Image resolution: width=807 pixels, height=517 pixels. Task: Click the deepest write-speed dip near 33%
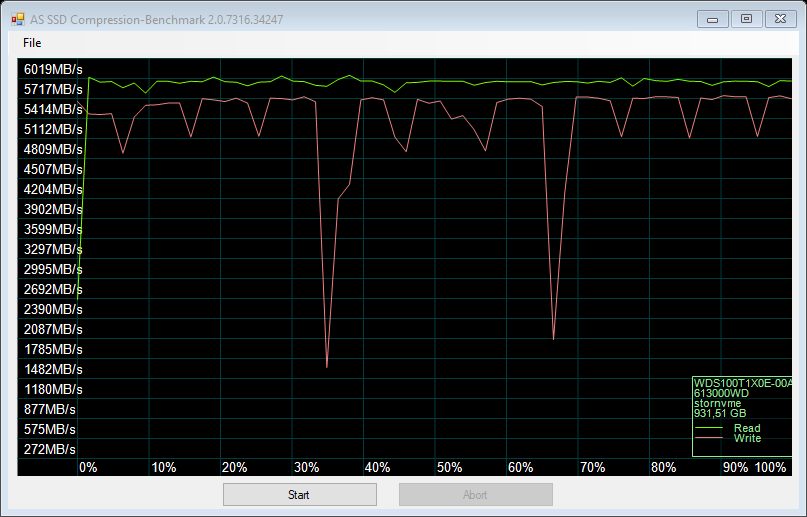[327, 366]
